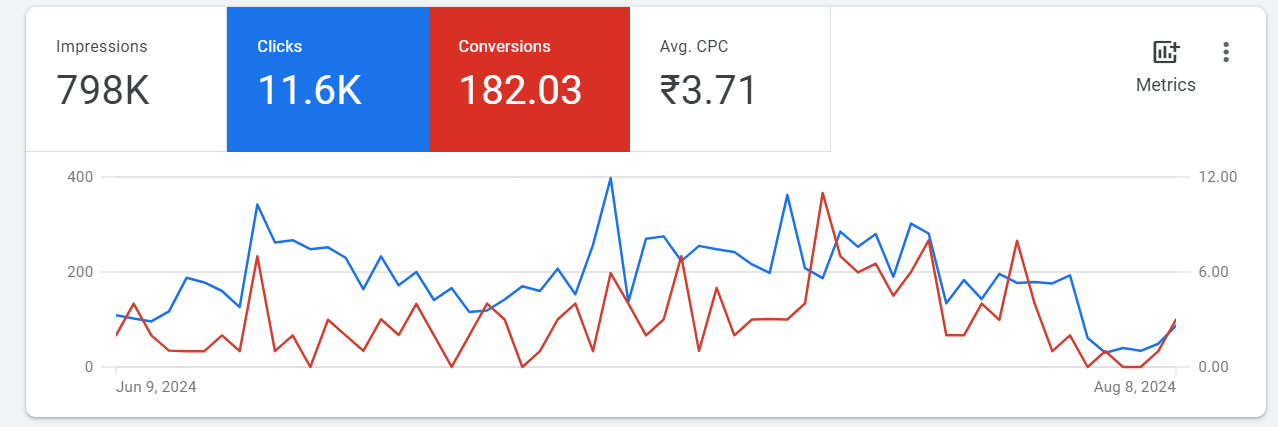Click the 12.00 right axis label
Image resolution: width=1278 pixels, height=427 pixels.
[1218, 177]
